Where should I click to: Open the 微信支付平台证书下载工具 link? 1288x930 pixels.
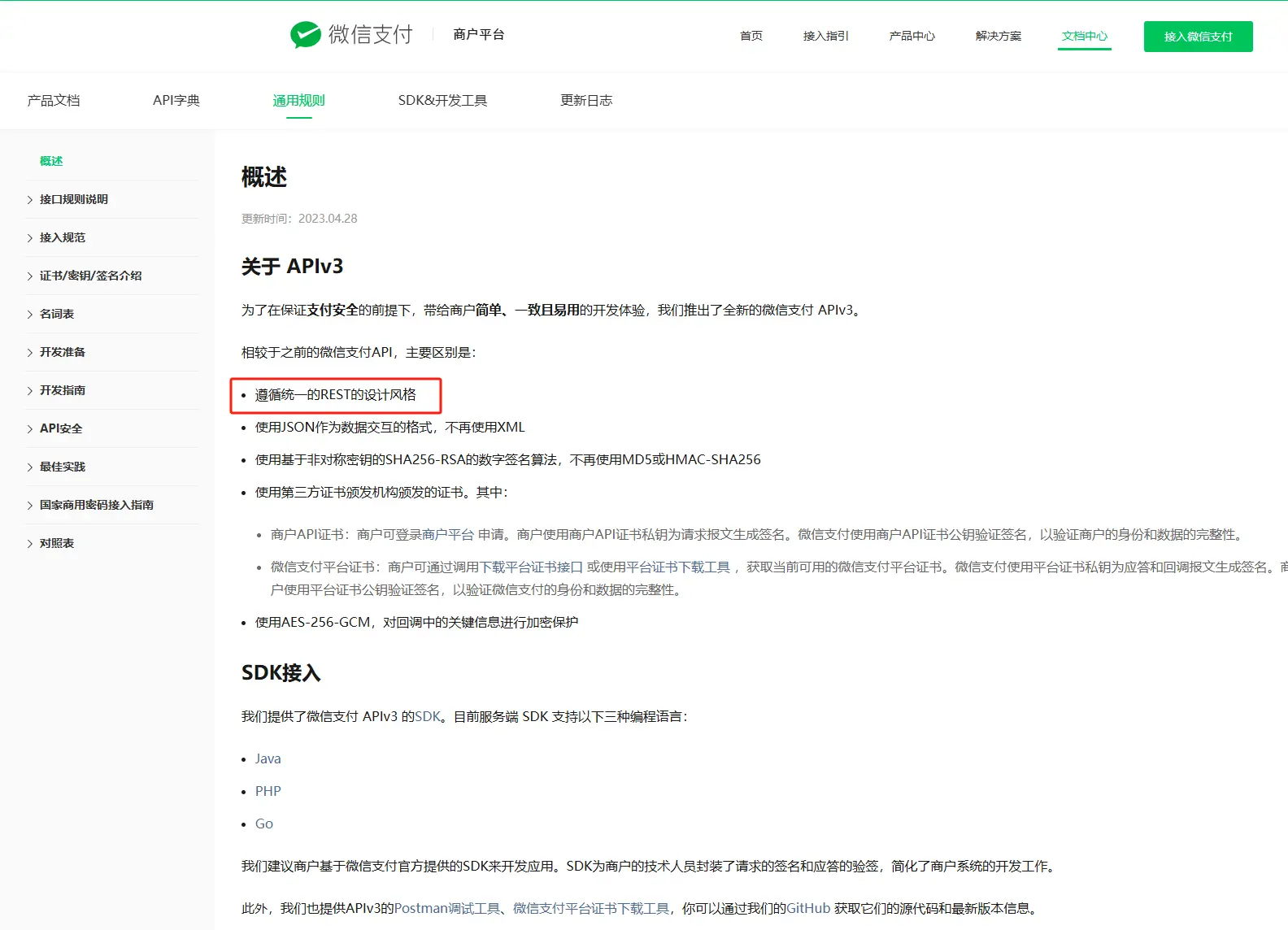click(x=591, y=908)
